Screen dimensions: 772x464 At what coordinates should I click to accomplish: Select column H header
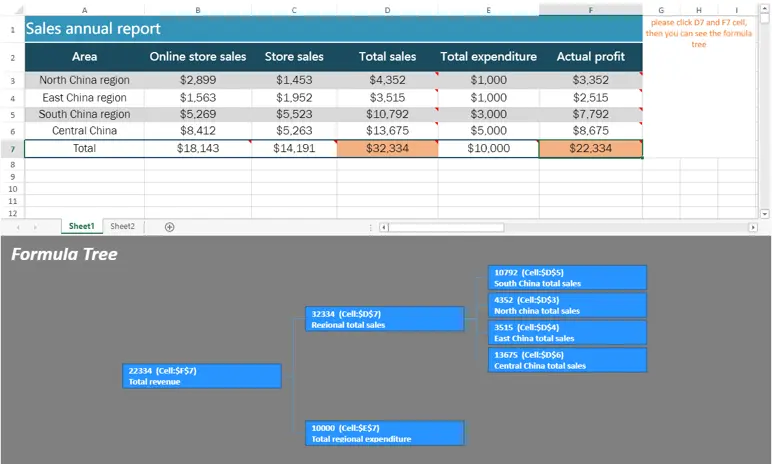coord(699,10)
